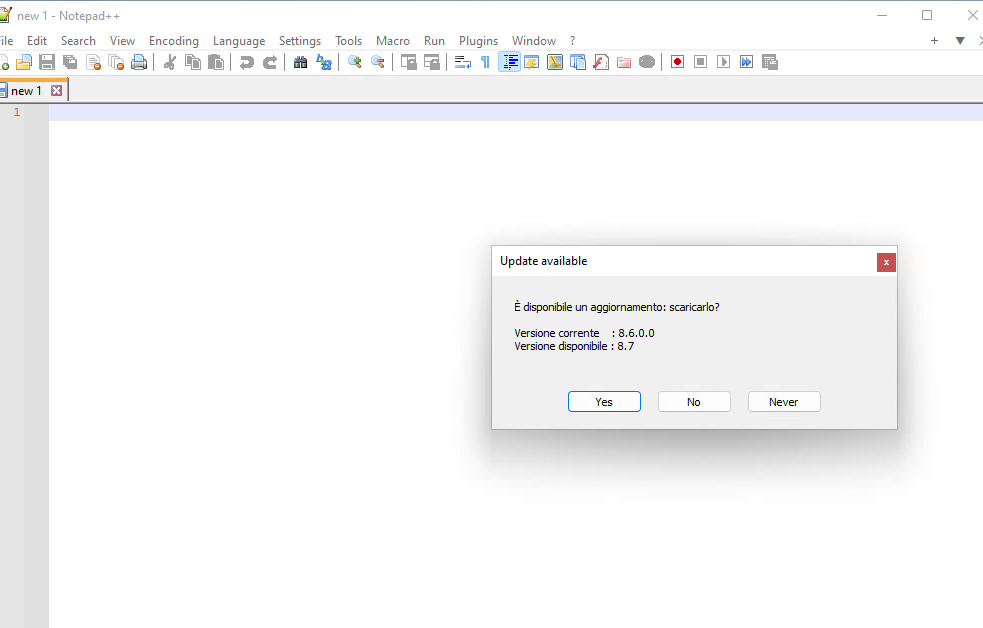The height and width of the screenshot is (628, 983).
Task: Open the Plugins menu
Action: (478, 41)
